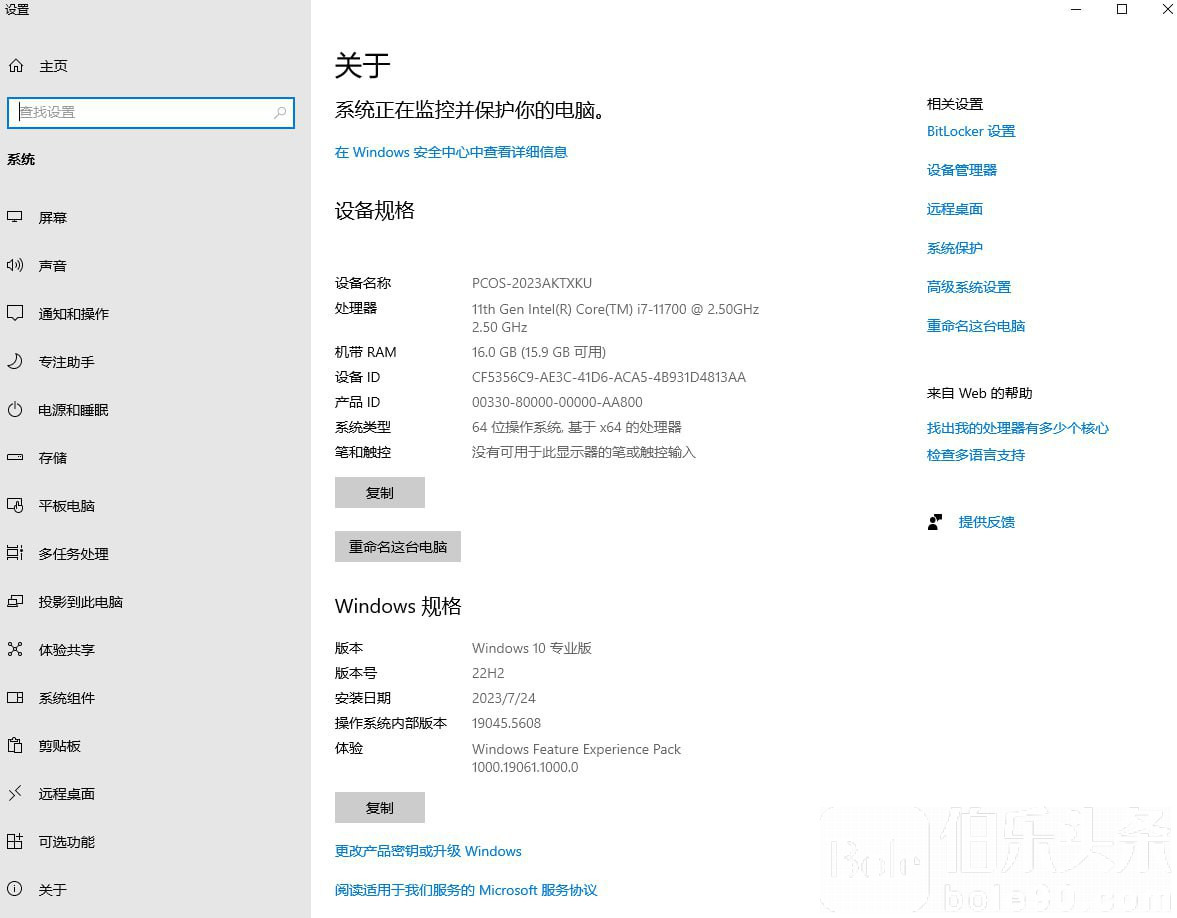Click the Focus assist (专注助手) moon icon
This screenshot has width=1177, height=918.
point(15,361)
